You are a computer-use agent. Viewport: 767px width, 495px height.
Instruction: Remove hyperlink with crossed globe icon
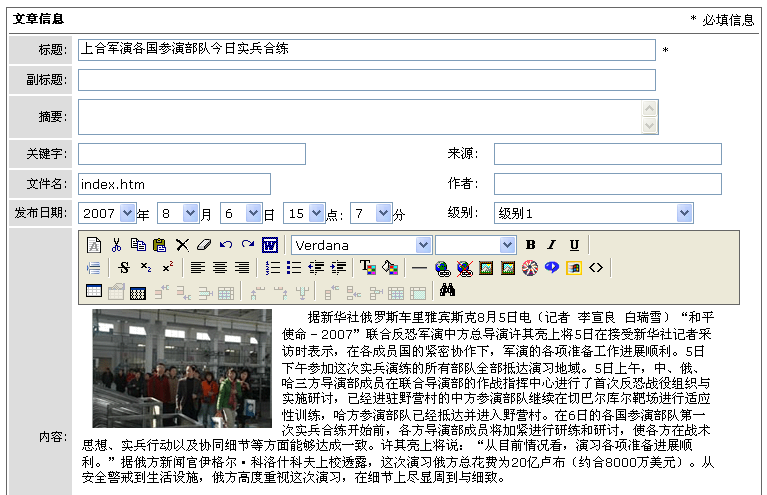464,268
